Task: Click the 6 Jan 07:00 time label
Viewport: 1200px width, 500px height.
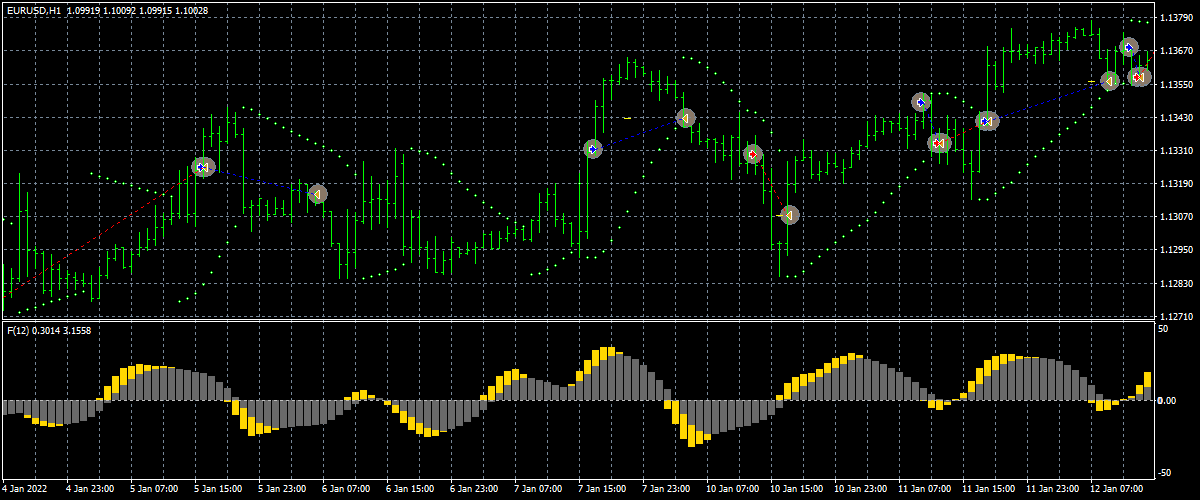Action: pos(345,490)
